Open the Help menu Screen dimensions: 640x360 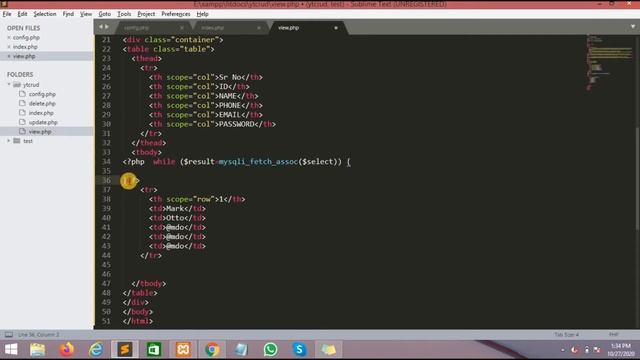[x=202, y=14]
